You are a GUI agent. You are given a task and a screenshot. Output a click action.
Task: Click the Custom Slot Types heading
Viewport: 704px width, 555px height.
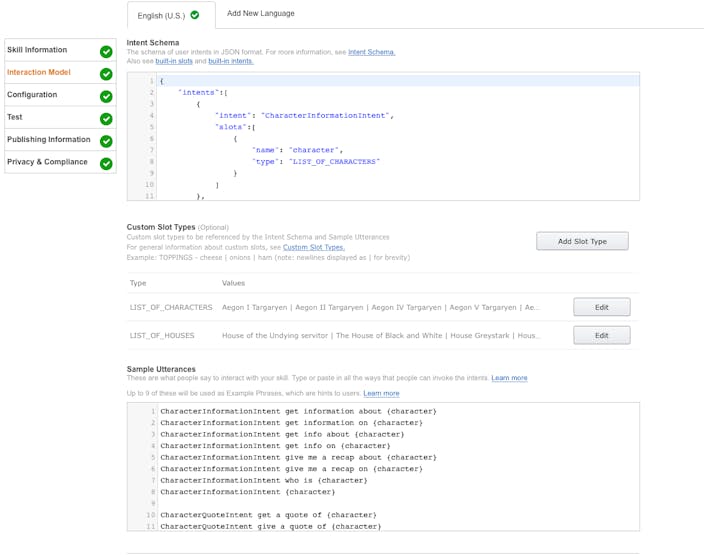tap(161, 227)
